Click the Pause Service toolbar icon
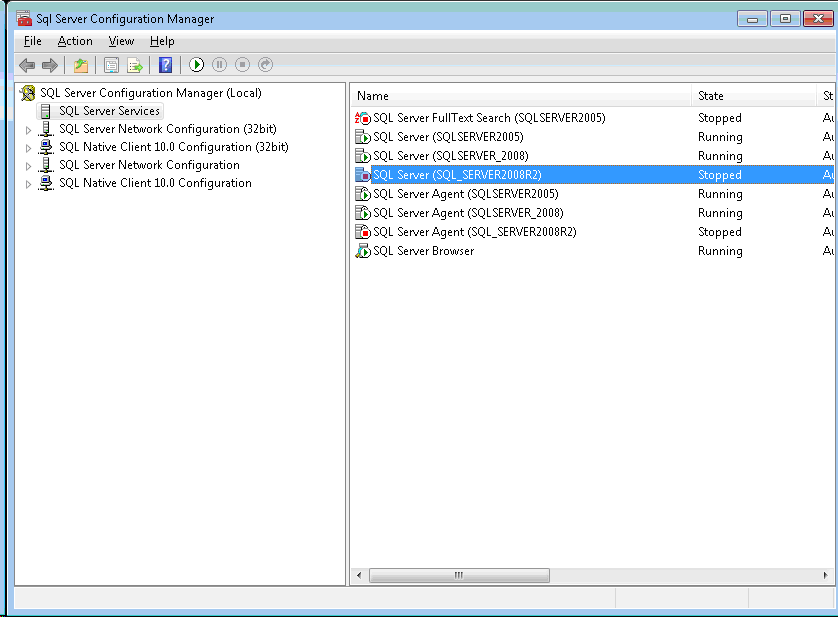Image resolution: width=838 pixels, height=617 pixels. click(x=219, y=65)
